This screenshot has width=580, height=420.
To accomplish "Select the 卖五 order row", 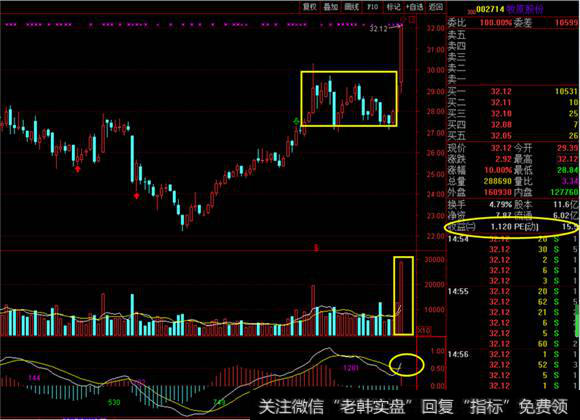I will pos(512,35).
